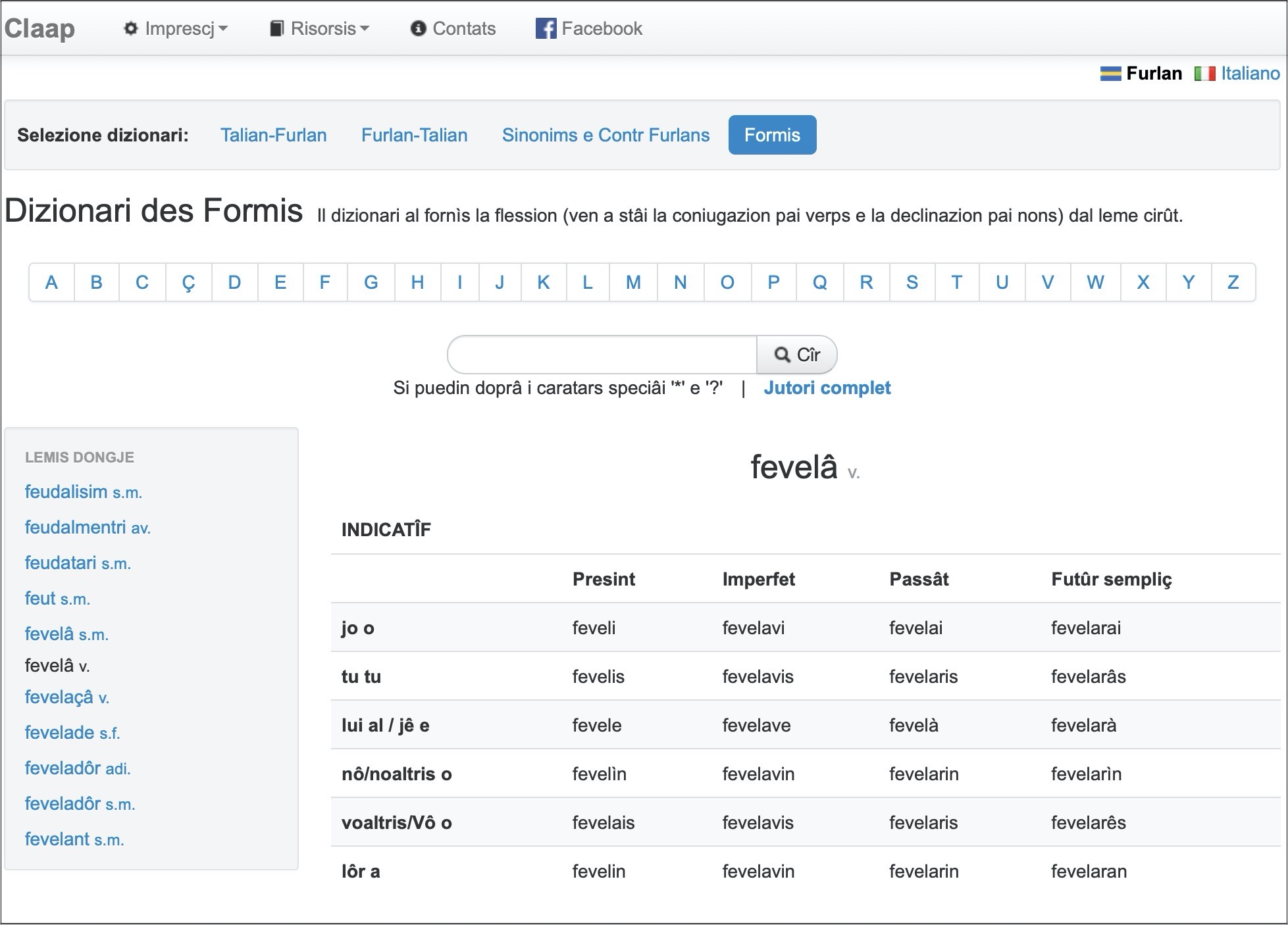Browse lemmas starting with letter P
The height and width of the screenshot is (925, 1288).
[773, 282]
